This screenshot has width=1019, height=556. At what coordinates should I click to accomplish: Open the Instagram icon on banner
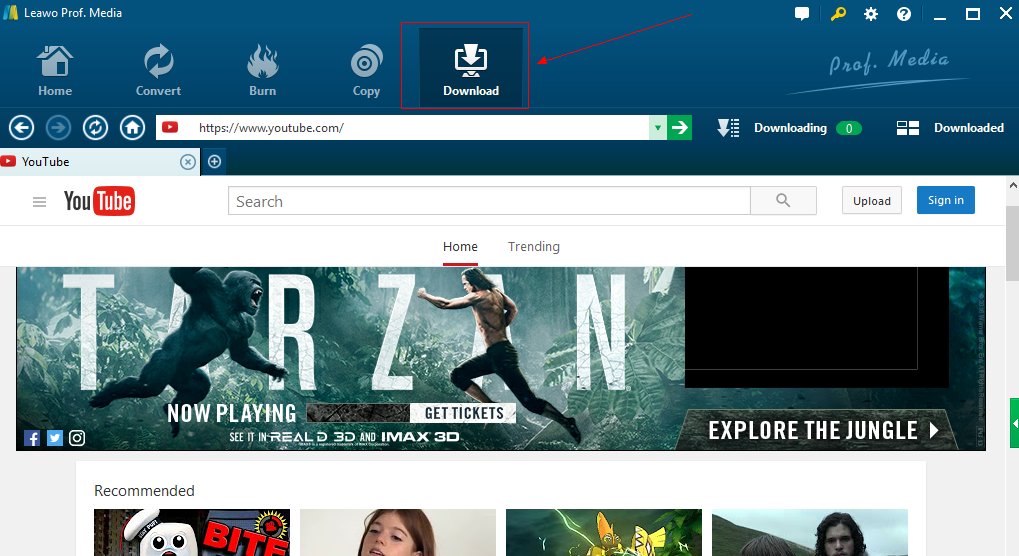coord(77,438)
